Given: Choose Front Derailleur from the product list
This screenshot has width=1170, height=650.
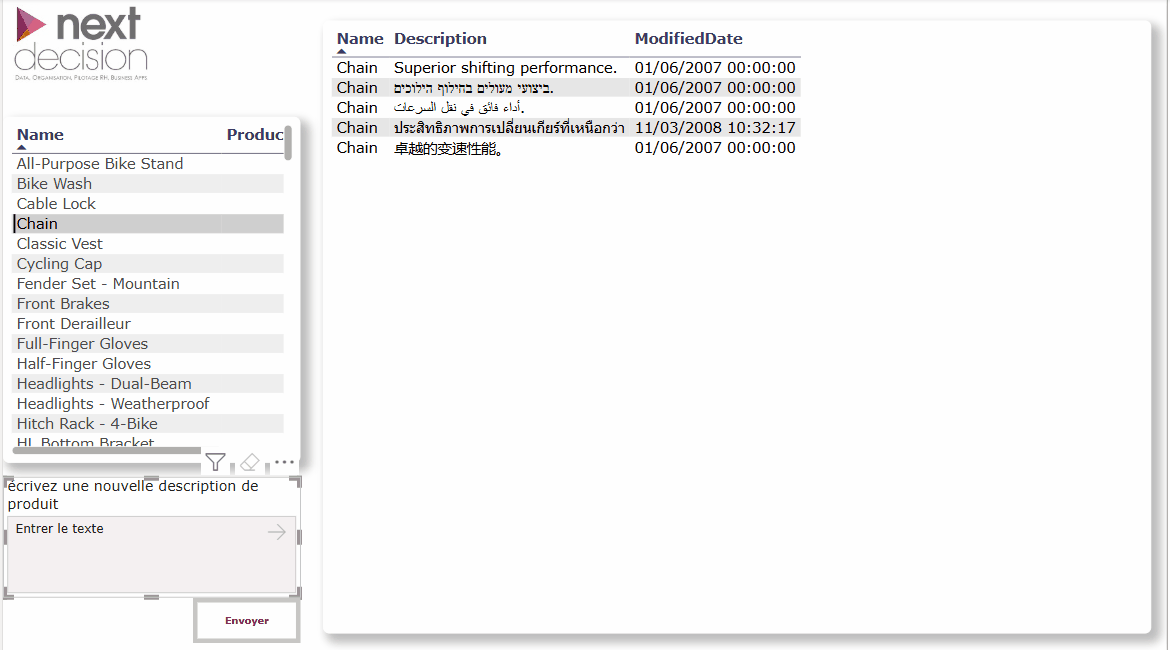Looking at the screenshot, I should coord(74,324).
